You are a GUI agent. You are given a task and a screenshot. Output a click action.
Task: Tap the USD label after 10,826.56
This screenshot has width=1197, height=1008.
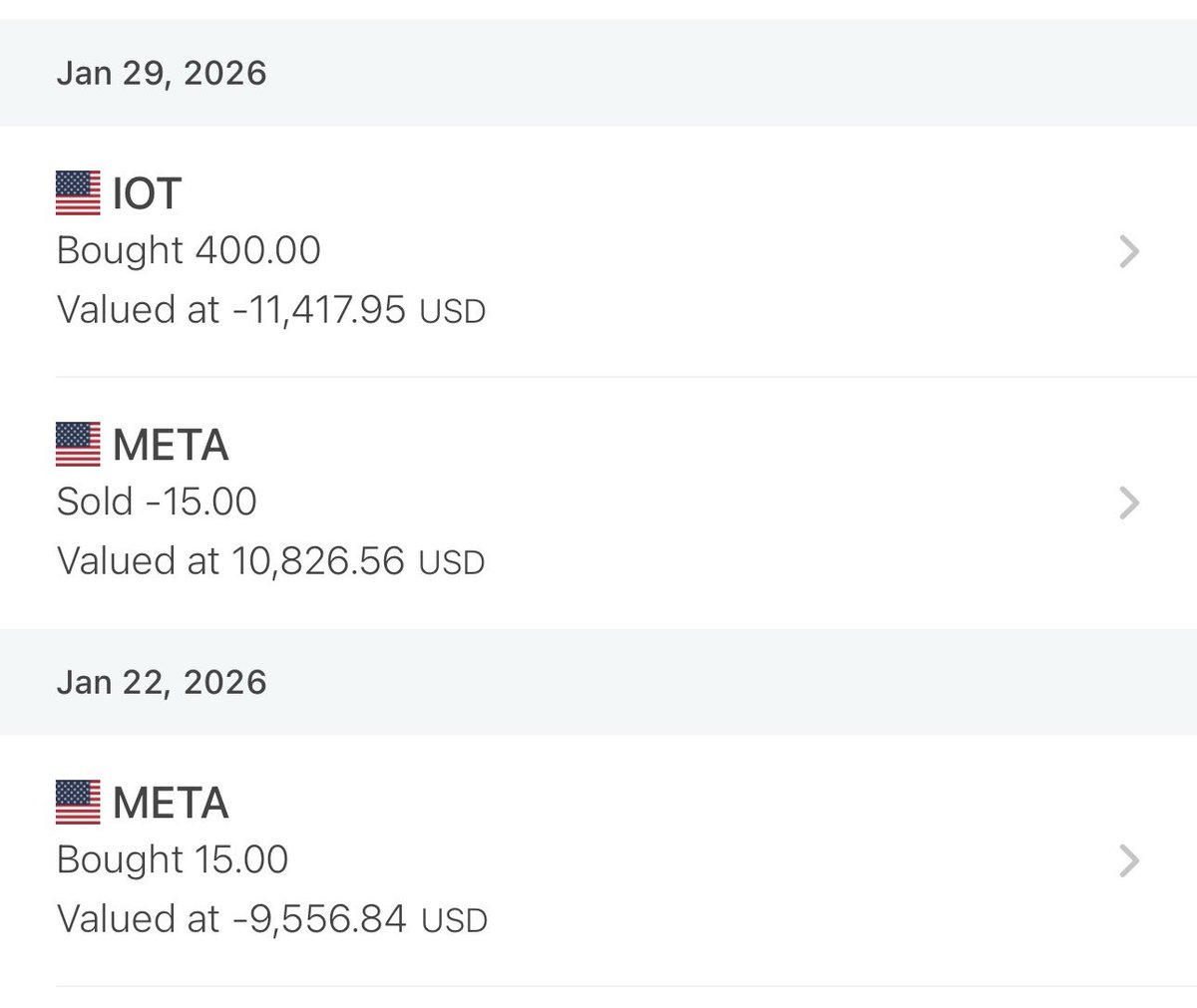pos(452,563)
